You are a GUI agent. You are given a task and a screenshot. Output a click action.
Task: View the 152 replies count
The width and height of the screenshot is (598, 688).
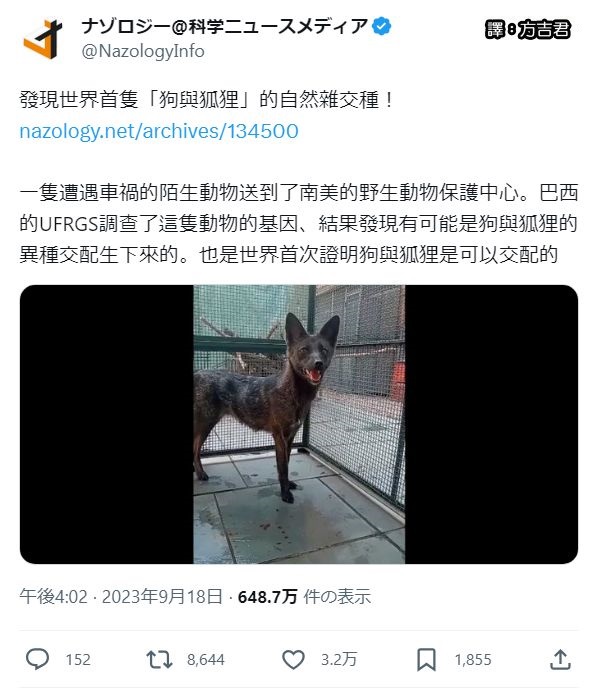[x=78, y=659]
